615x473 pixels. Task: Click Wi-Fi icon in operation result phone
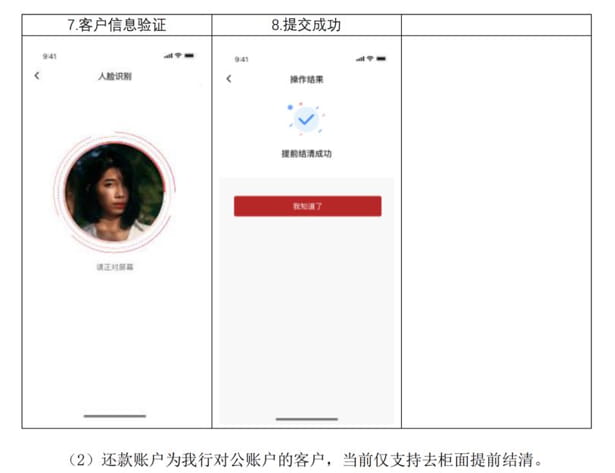(370, 58)
